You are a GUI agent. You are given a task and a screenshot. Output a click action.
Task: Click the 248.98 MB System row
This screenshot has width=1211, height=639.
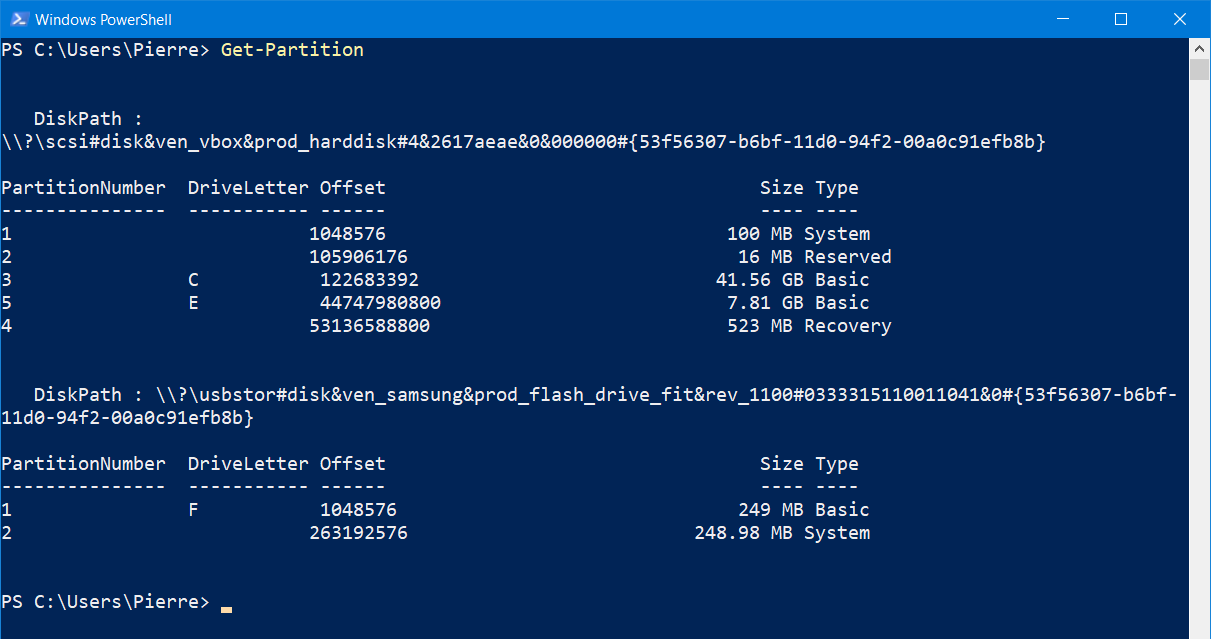tap(436, 533)
